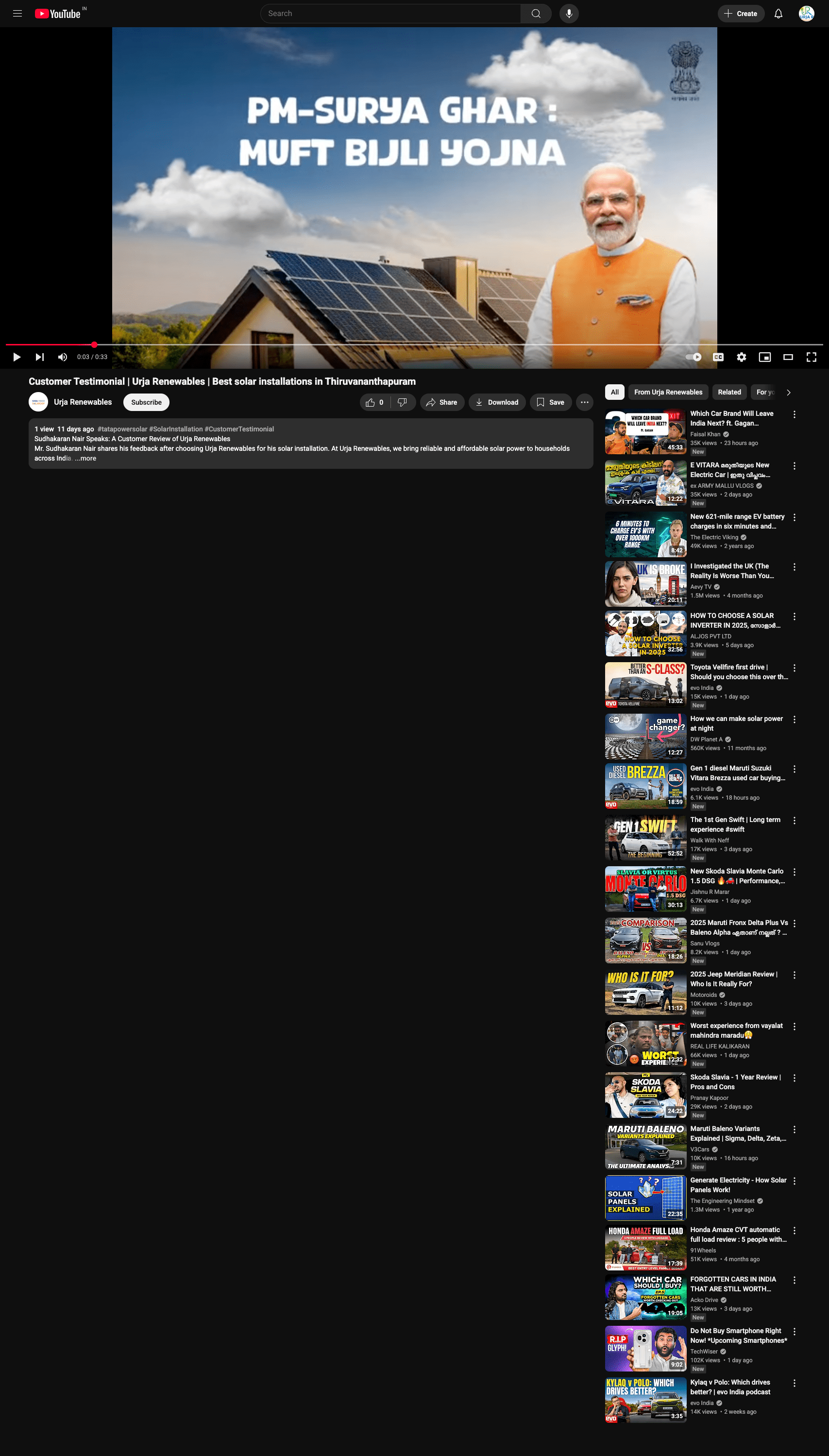The width and height of the screenshot is (829, 1456).
Task: Open menu for How we can make solar power
Action: (794, 720)
